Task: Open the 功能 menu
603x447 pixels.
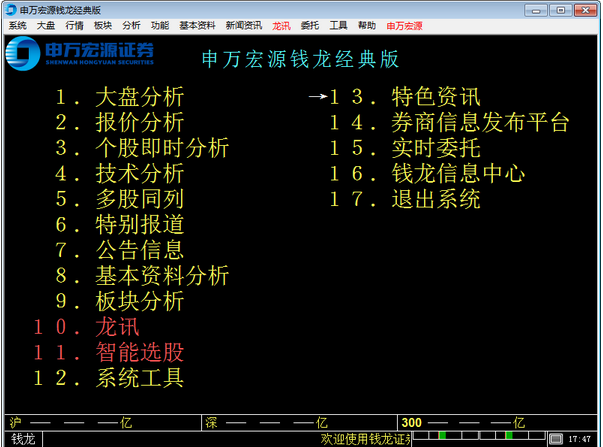Action: coord(160,26)
